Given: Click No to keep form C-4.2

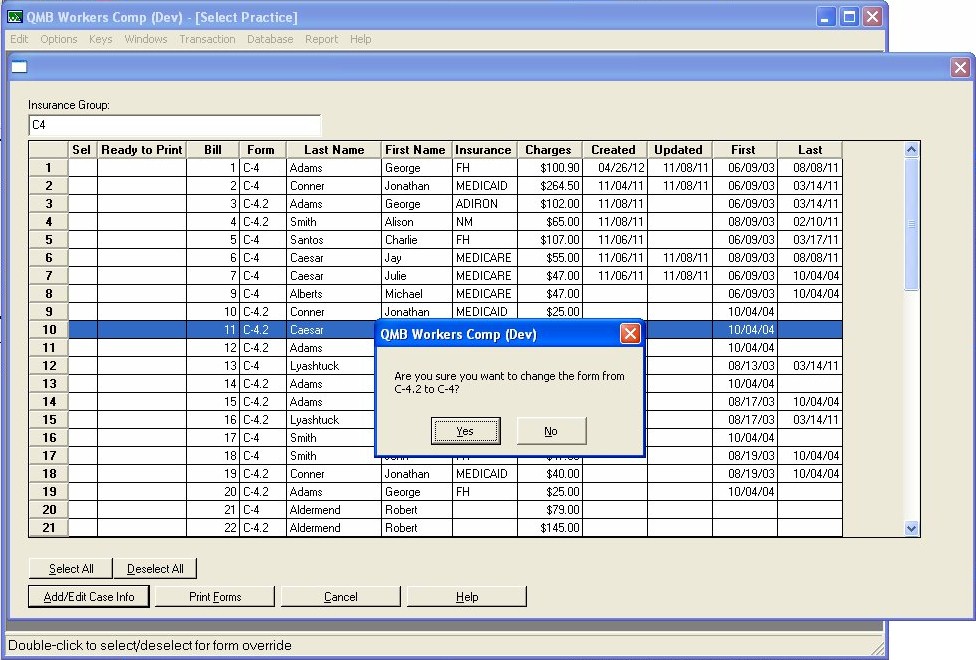Looking at the screenshot, I should [551, 430].
